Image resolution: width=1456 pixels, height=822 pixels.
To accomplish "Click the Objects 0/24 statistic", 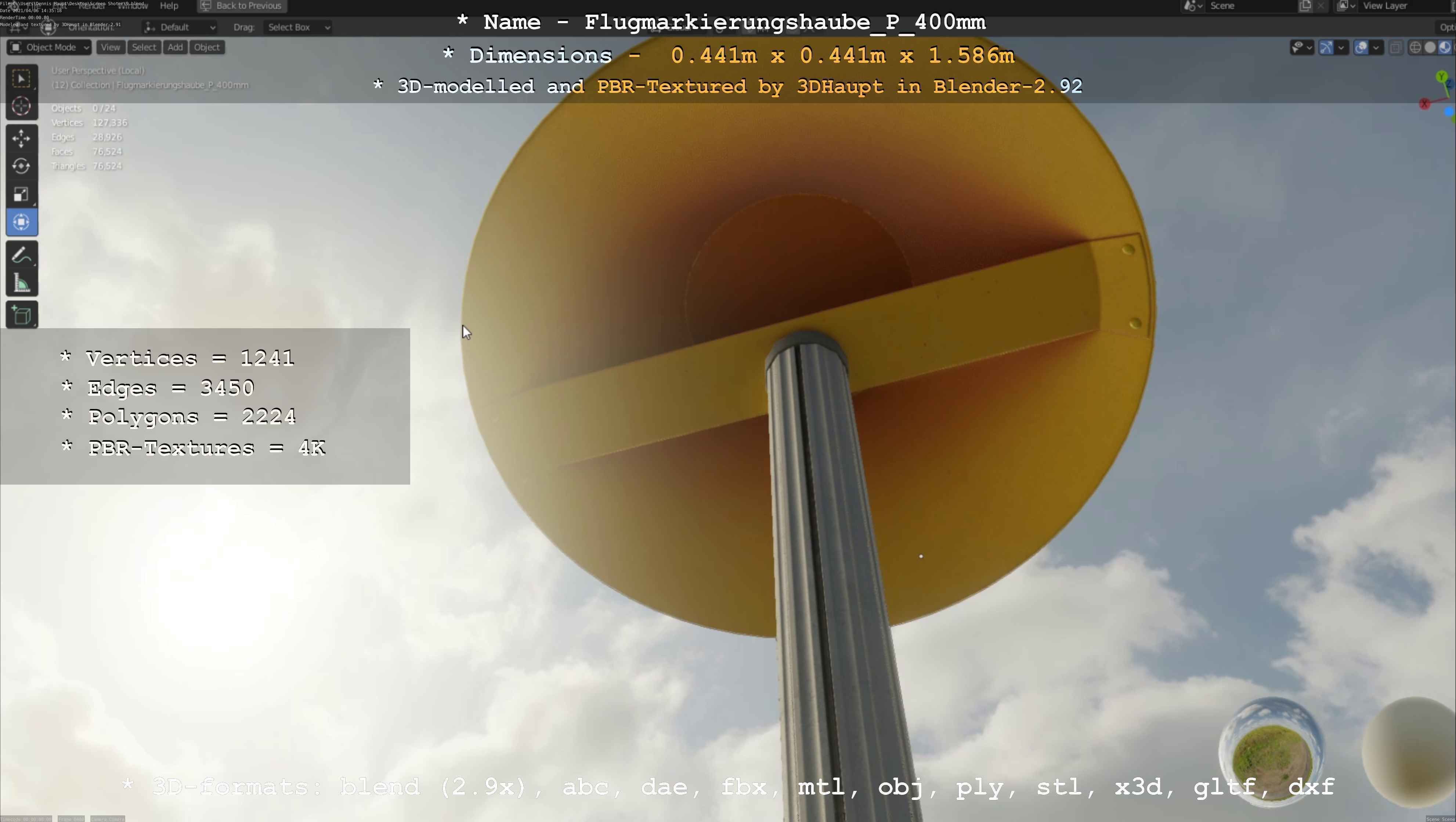I will coord(83,108).
